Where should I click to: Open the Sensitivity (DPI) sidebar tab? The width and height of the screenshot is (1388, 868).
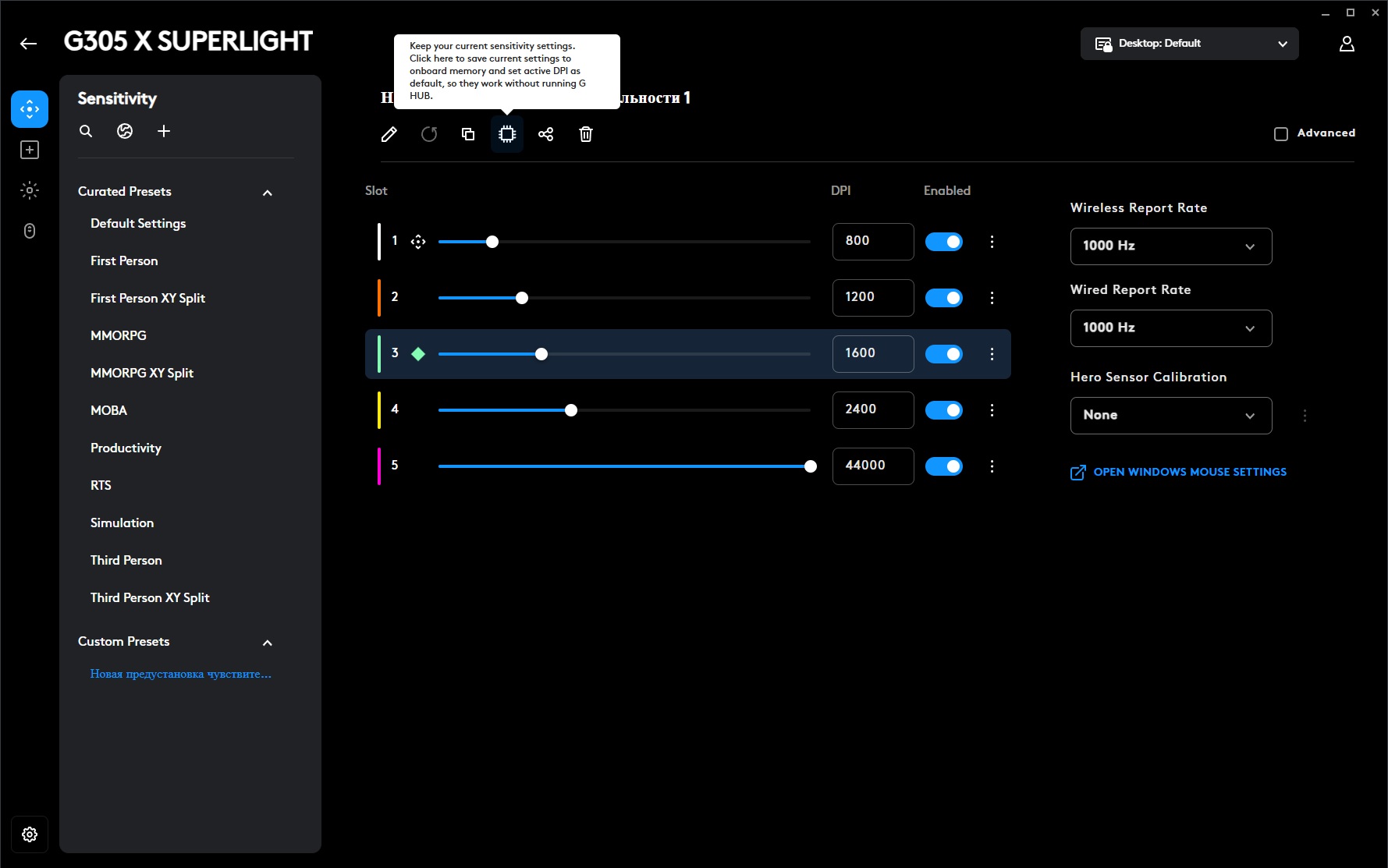pos(30,109)
